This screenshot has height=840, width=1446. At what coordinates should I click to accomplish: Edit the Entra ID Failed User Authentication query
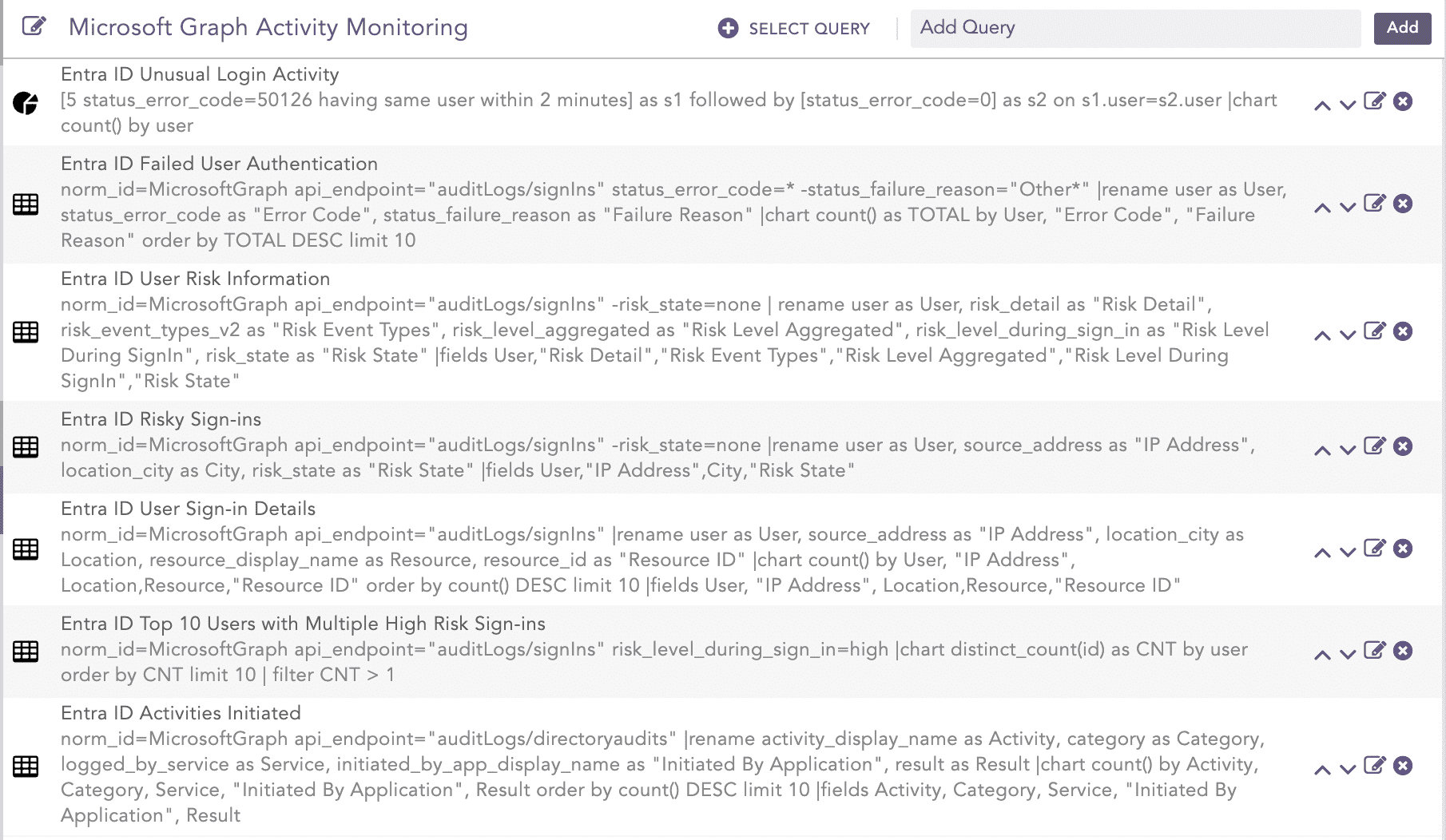(x=1374, y=203)
